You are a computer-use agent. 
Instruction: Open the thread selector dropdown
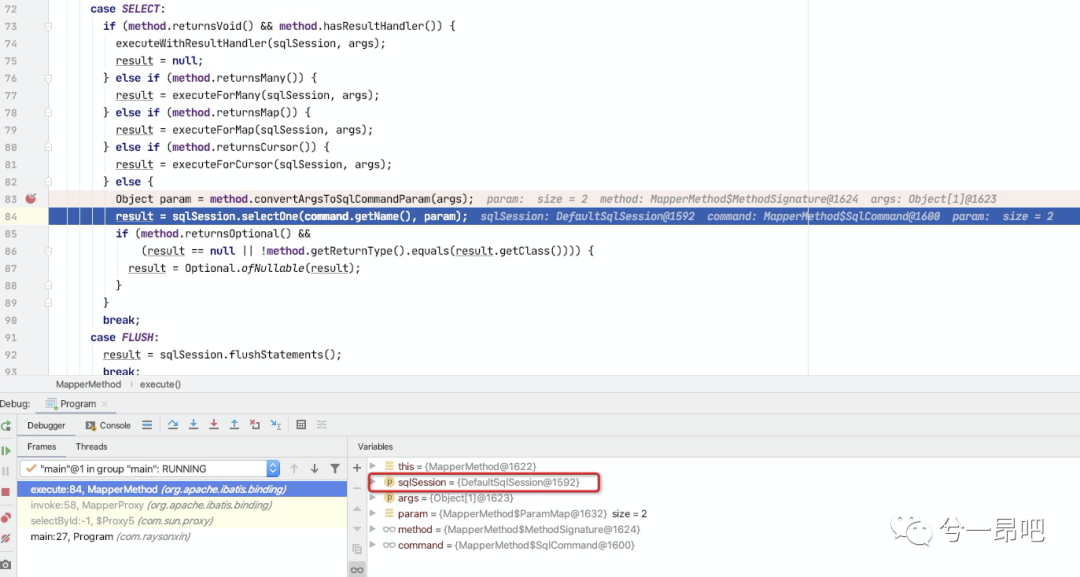click(x=273, y=468)
